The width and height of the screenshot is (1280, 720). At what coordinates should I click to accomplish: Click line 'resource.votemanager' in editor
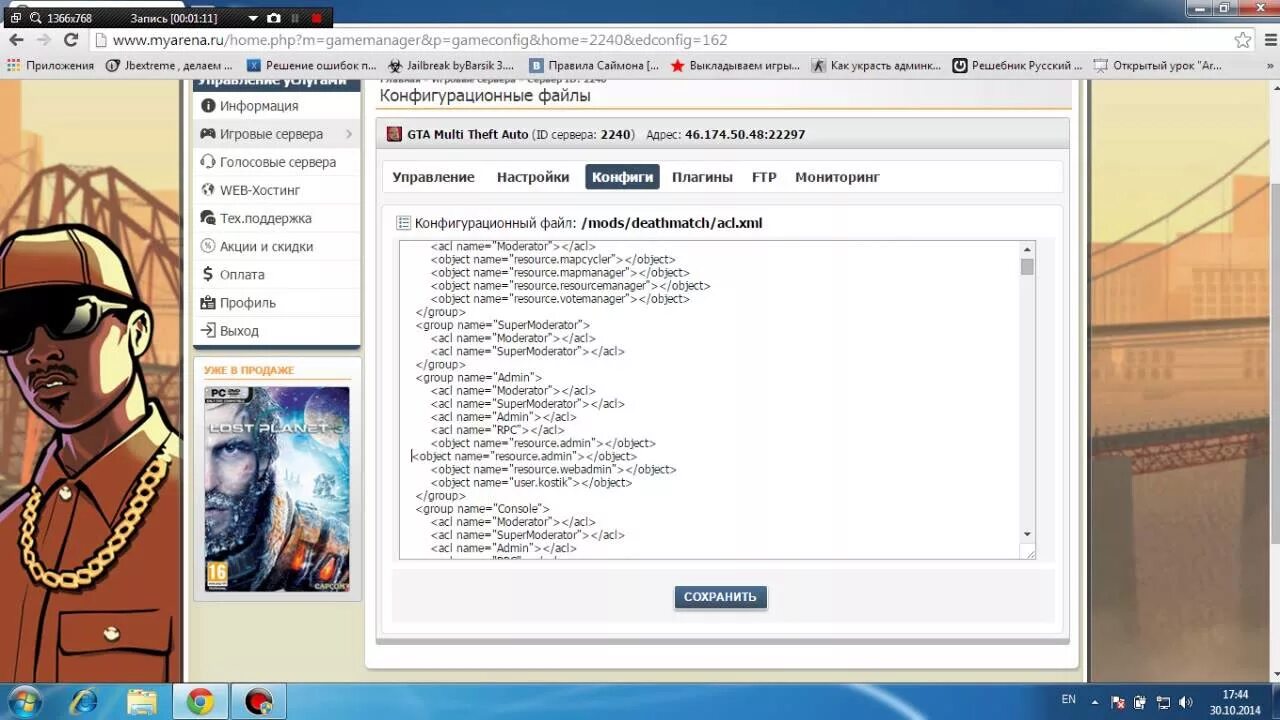click(x=561, y=299)
